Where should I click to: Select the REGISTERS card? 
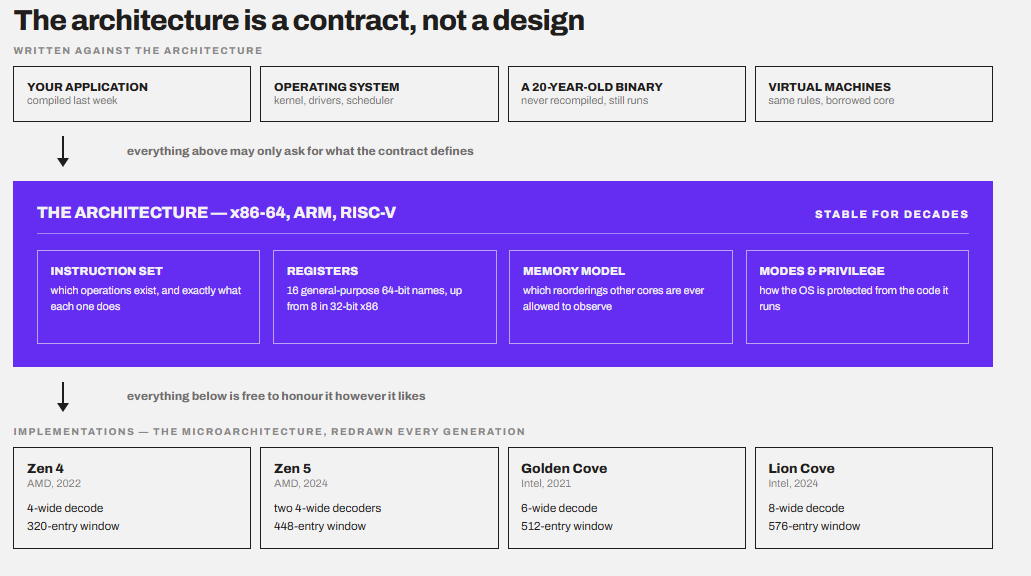click(385, 297)
